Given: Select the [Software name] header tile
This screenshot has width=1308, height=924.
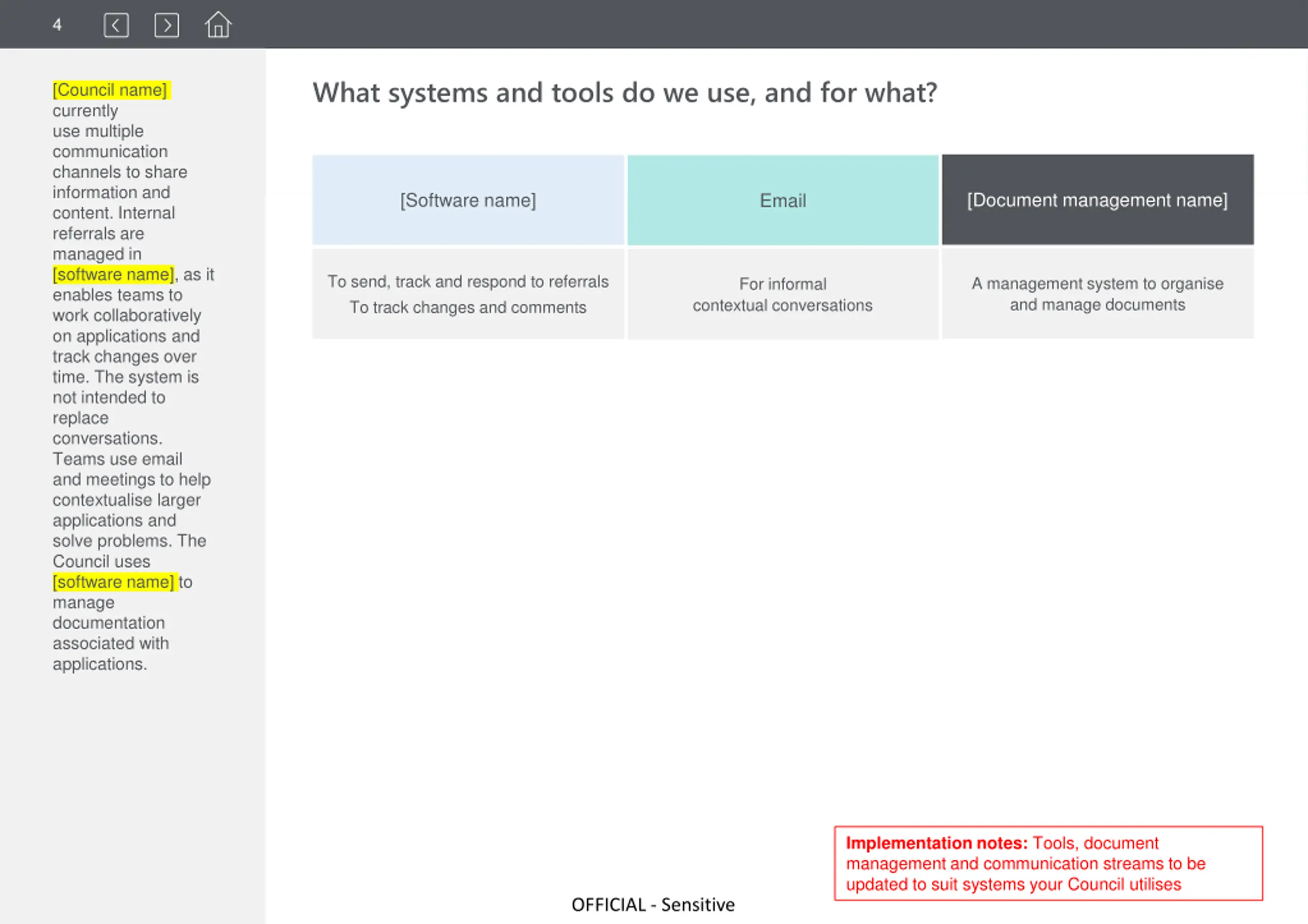Looking at the screenshot, I should coord(468,200).
